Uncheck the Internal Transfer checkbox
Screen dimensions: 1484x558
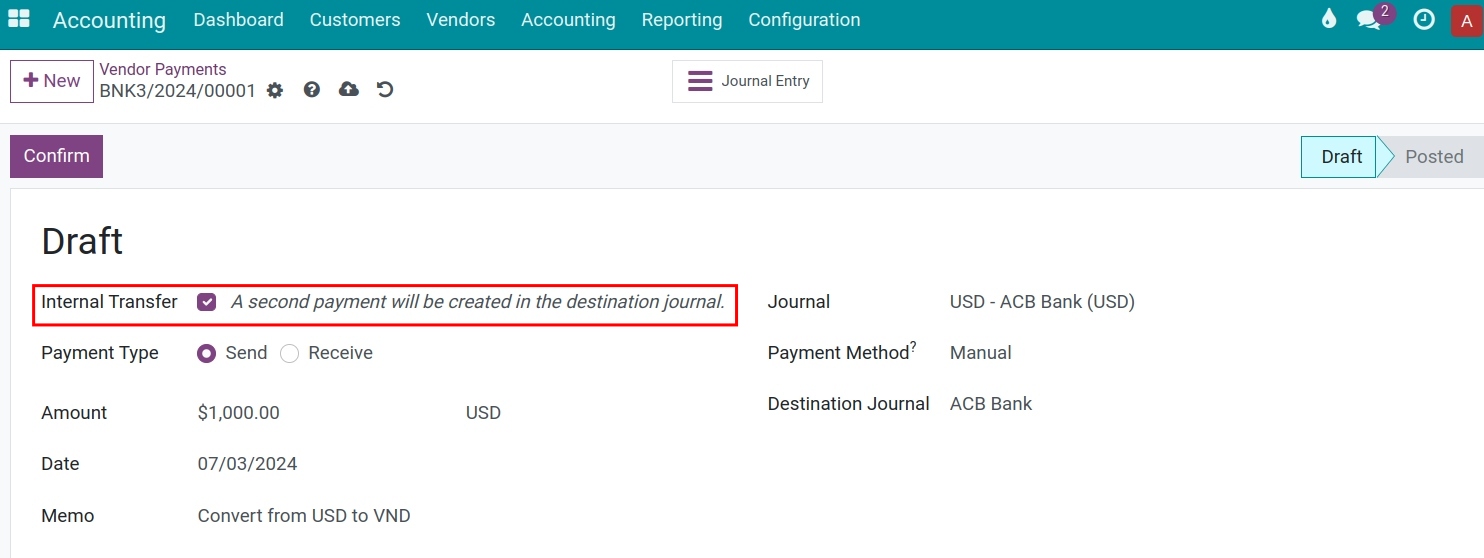click(x=207, y=302)
